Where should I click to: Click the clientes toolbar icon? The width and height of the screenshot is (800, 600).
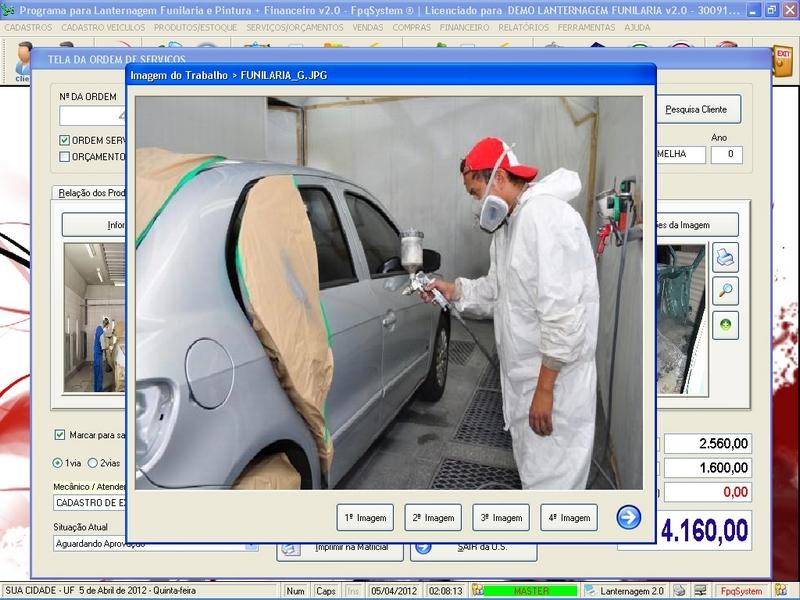(x=21, y=62)
